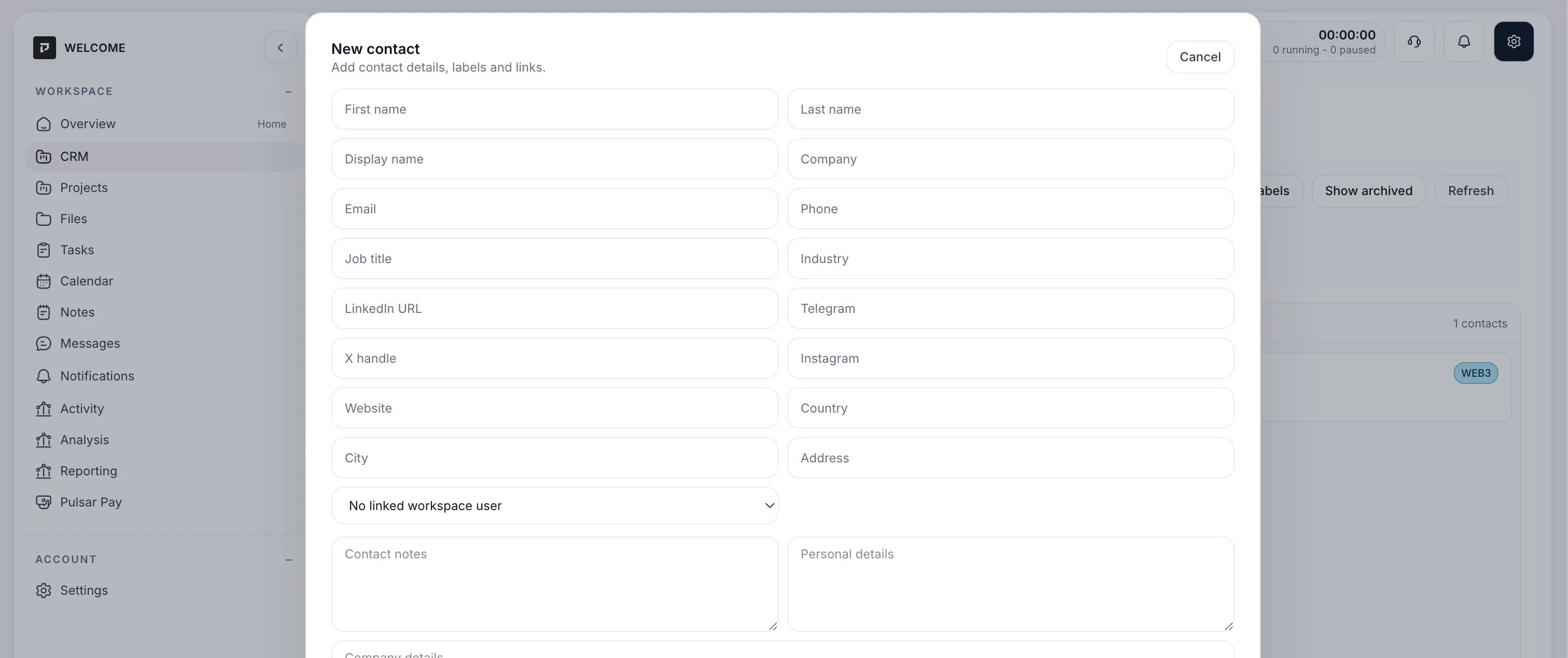Open the linked workspace user dropdown
The height and width of the screenshot is (658, 1568).
[555, 505]
